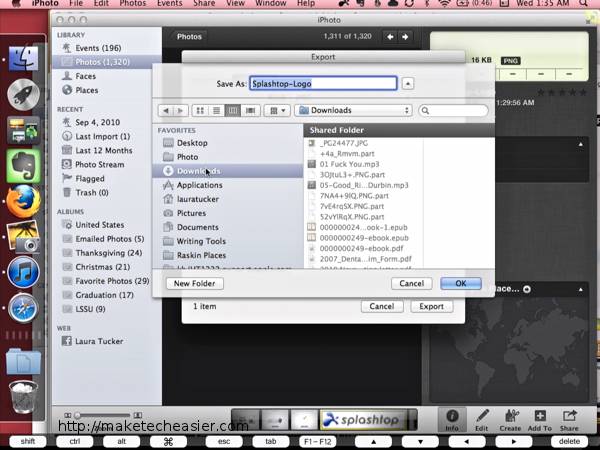Viewport: 600px width, 450px height.
Task: Select Pictures in Favorites
Action: (228, 213)
